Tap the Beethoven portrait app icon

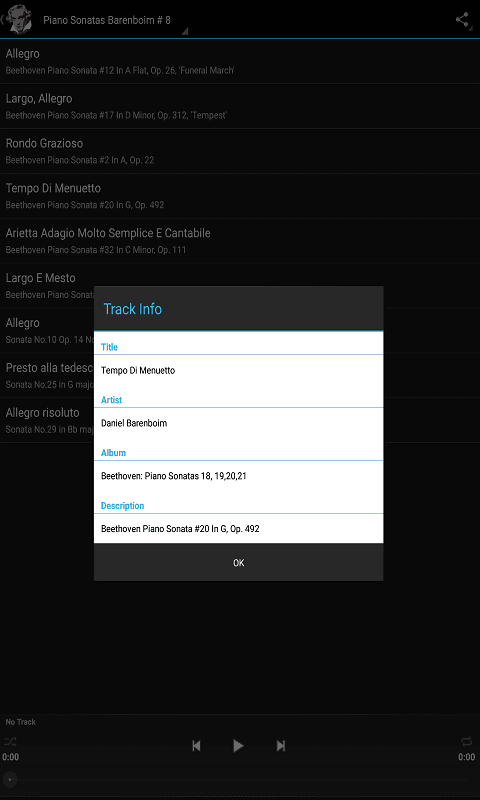tap(20, 19)
